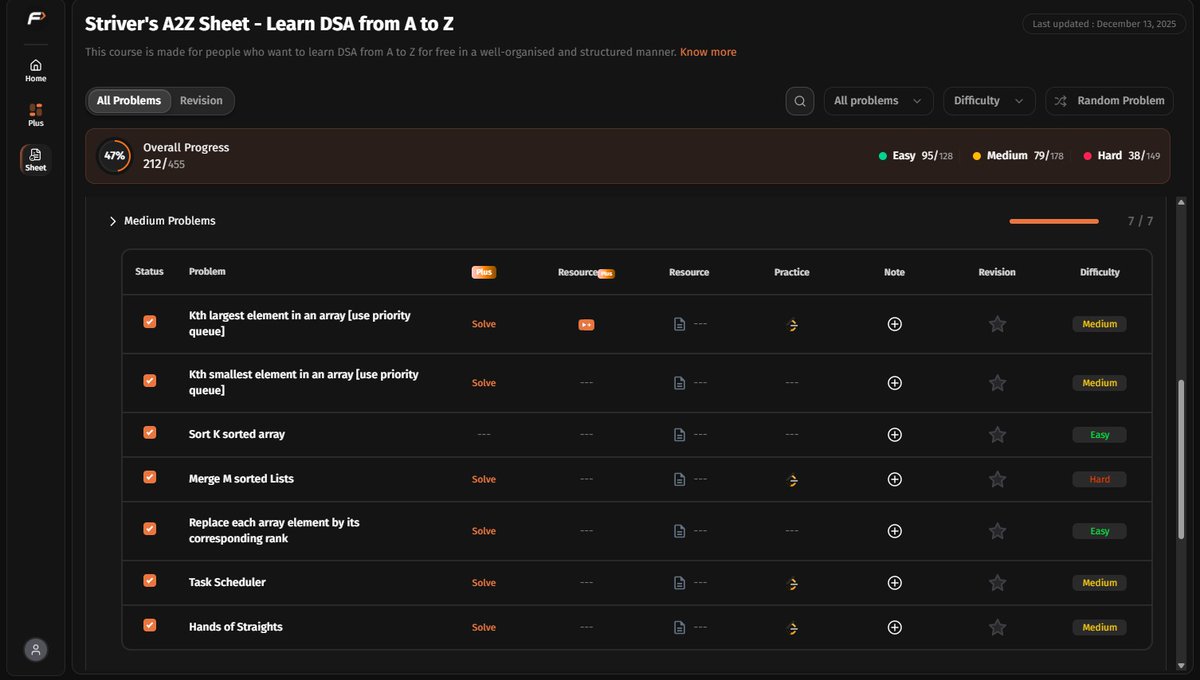Open practice link for Kth largest element

click(792, 324)
